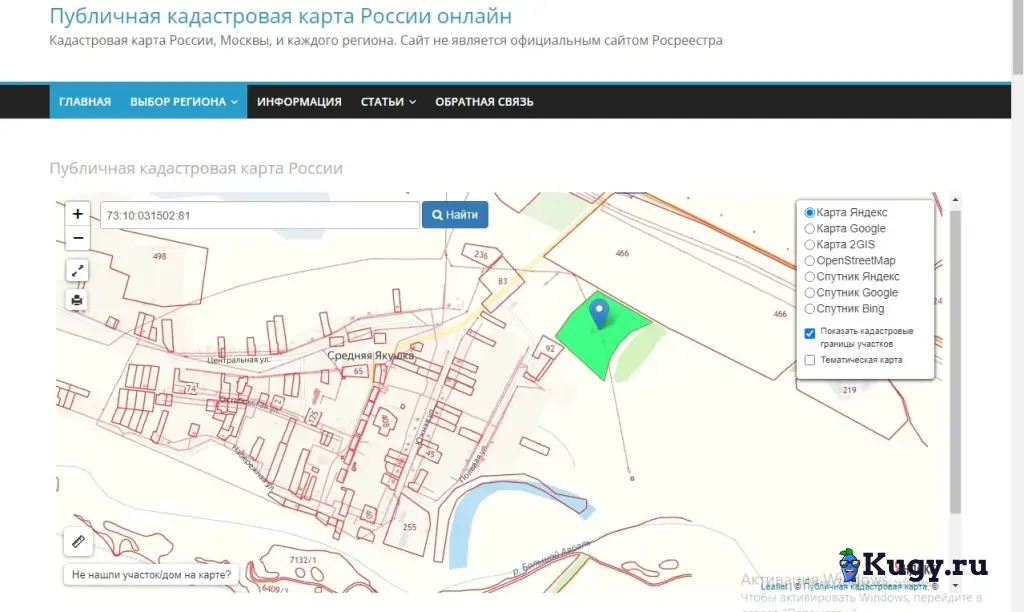Image resolution: width=1024 pixels, height=612 pixels.
Task: Click the cadastral number search field
Action: tap(259, 215)
